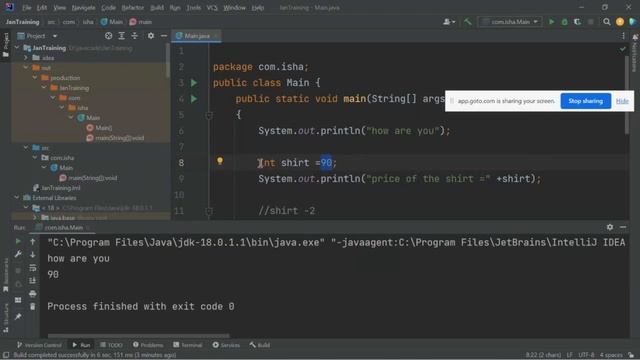Open the Refactor menu
640x360 pixels.
(x=133, y=7)
